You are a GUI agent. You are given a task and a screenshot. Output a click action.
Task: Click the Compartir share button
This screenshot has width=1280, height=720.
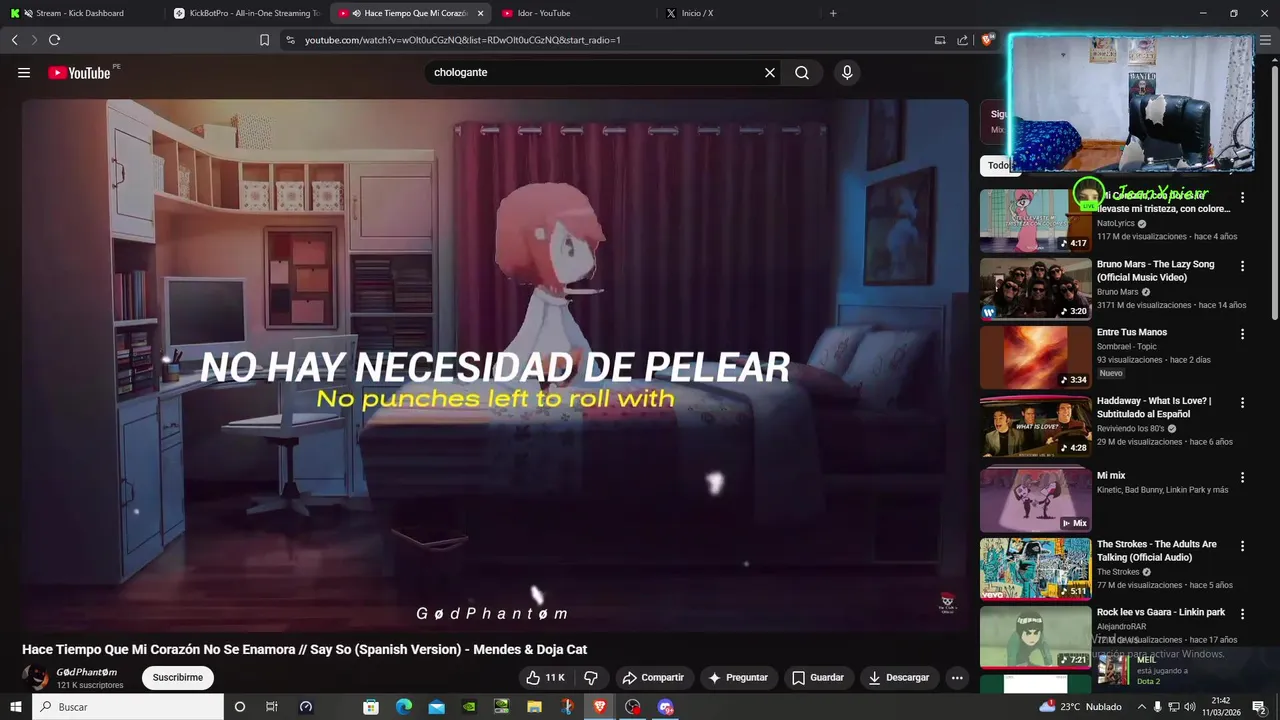click(x=653, y=677)
